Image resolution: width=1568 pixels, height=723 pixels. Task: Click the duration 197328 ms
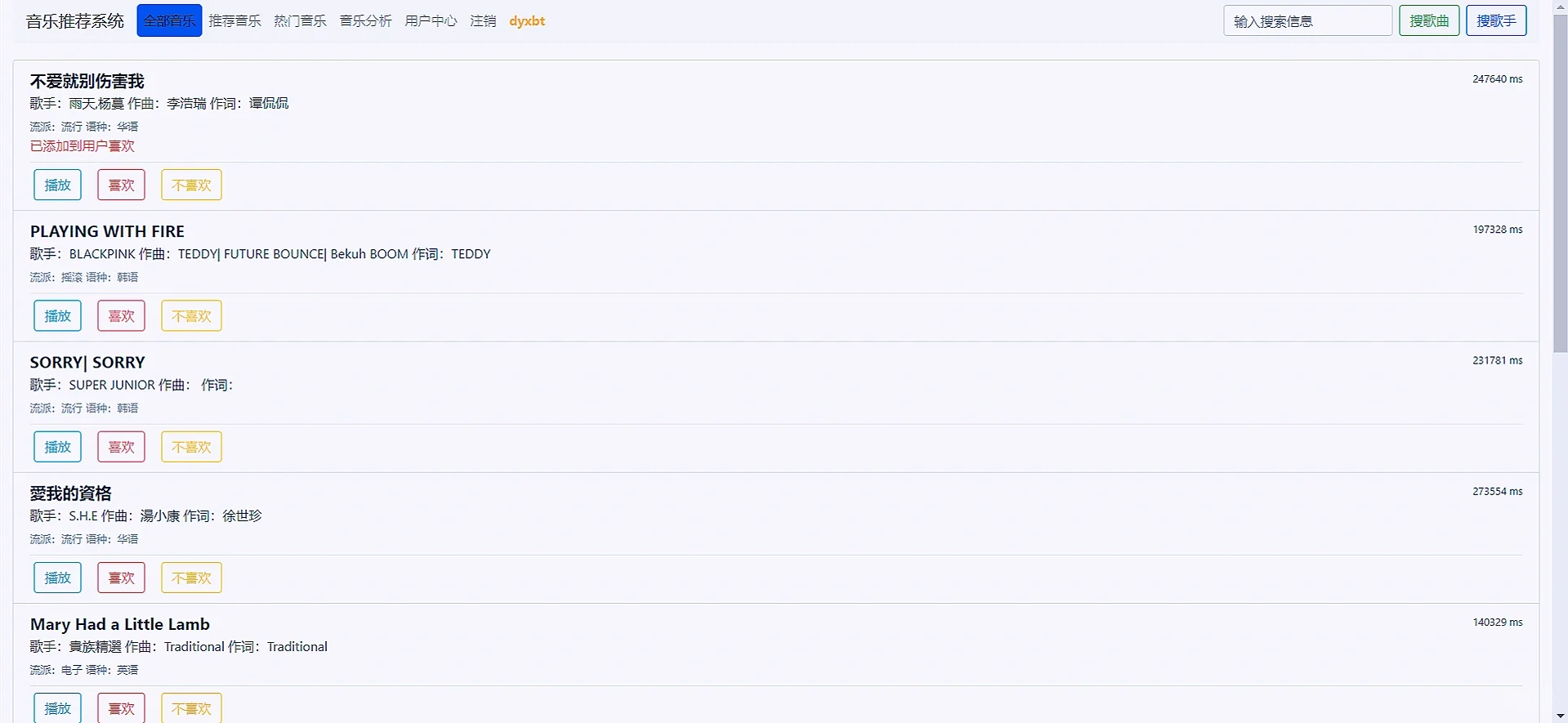click(x=1498, y=230)
